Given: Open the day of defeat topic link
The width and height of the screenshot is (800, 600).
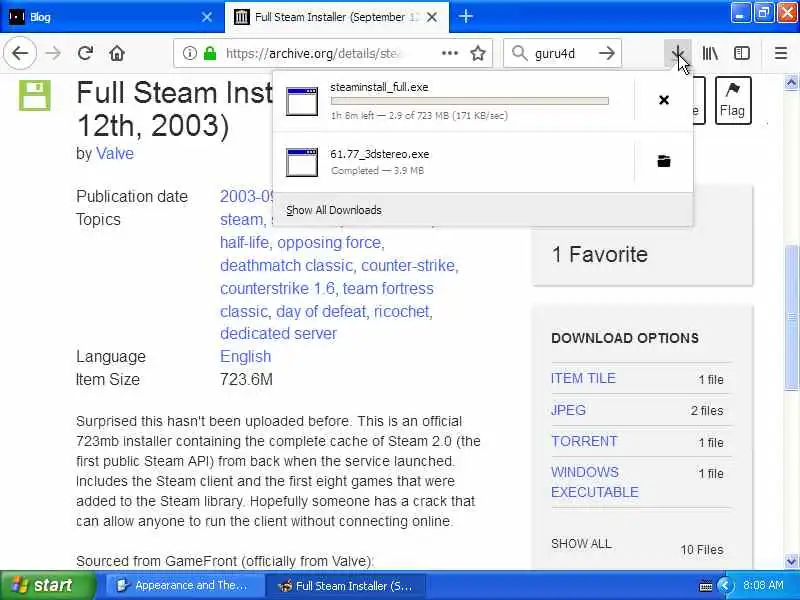Looking at the screenshot, I should pyautogui.click(x=321, y=311).
